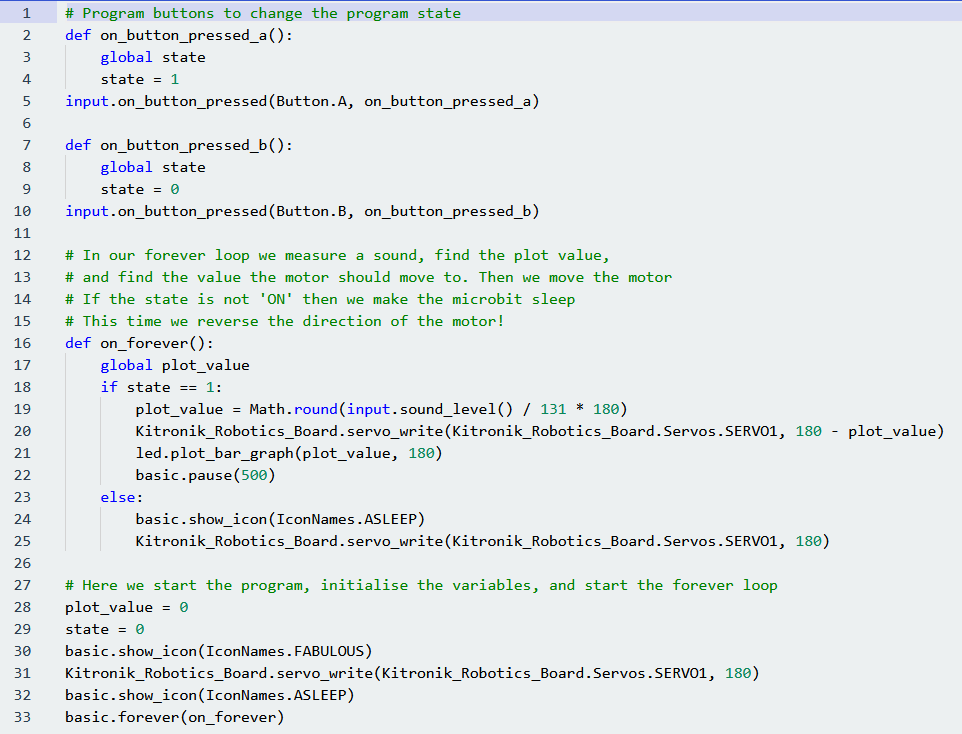
Task: Click line number 1 in the gutter
Action: pos(23,13)
